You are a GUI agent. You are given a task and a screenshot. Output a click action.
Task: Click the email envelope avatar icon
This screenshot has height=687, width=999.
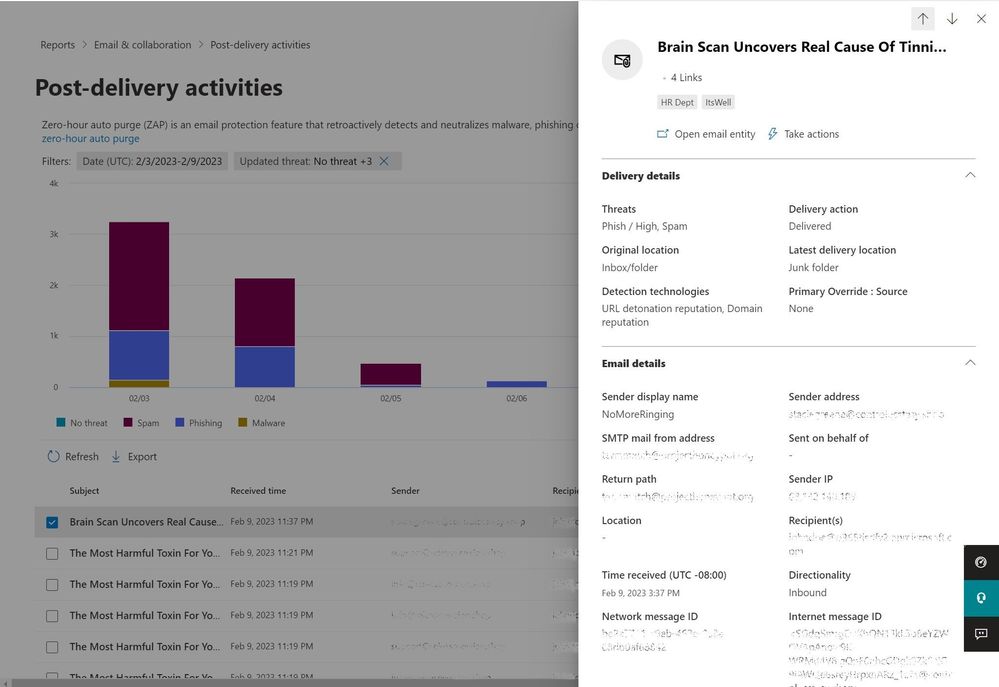point(622,60)
